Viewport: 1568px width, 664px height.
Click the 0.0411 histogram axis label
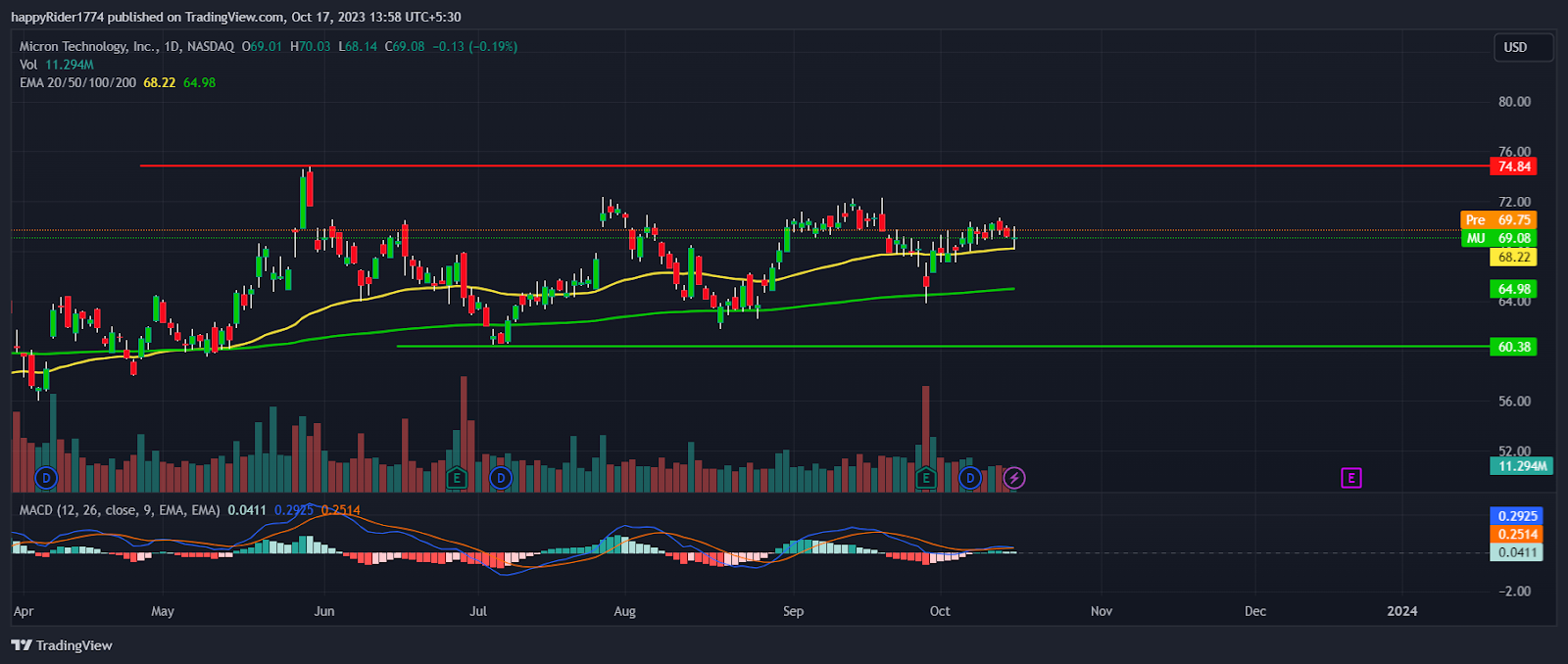pyautogui.click(x=1517, y=552)
